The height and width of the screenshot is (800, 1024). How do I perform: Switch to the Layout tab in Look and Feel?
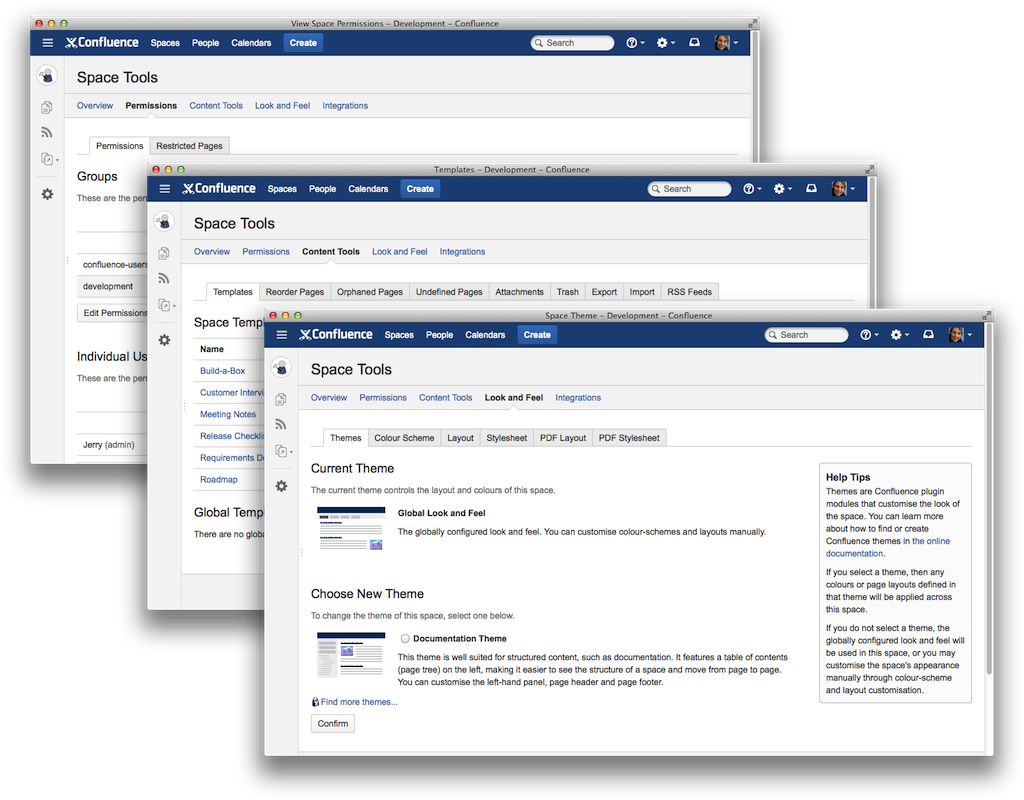460,438
